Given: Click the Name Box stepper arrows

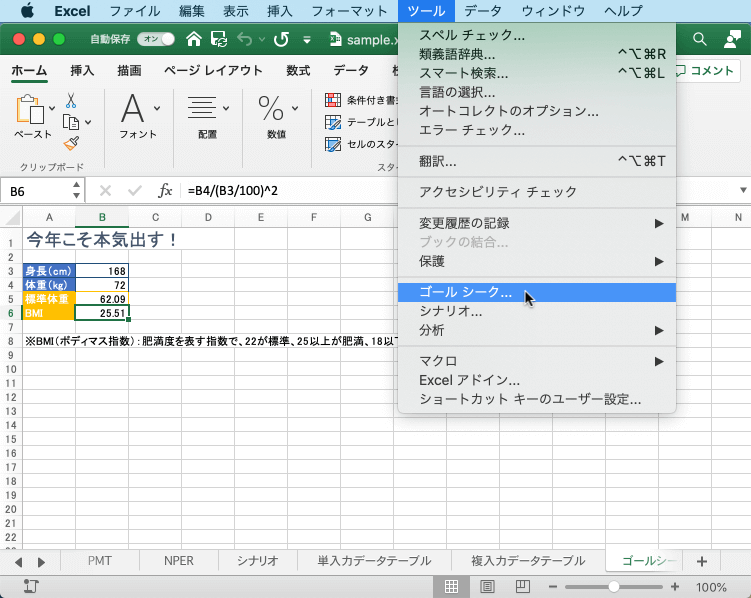Looking at the screenshot, I should coord(77,190).
